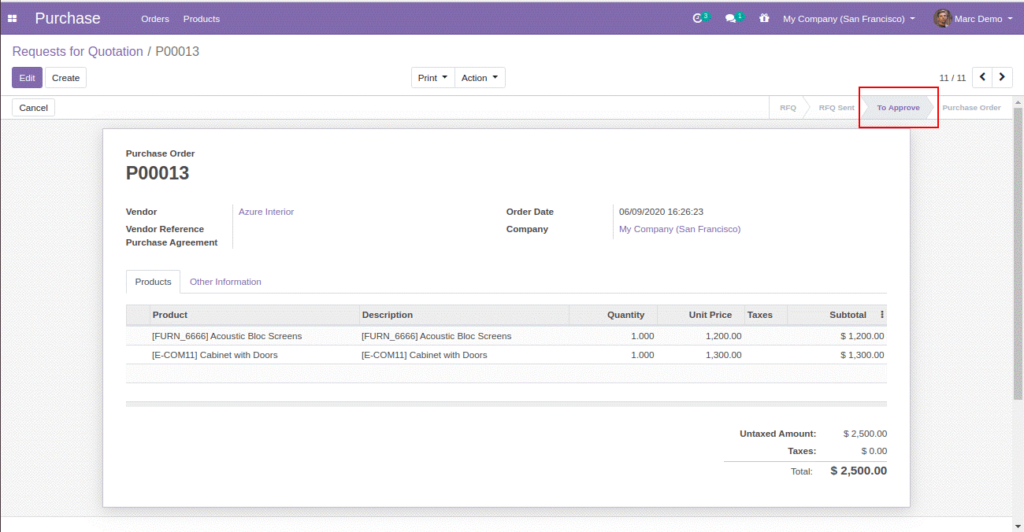
Task: Click the order date 06/09/2020 16:26:23
Action: pos(661,211)
